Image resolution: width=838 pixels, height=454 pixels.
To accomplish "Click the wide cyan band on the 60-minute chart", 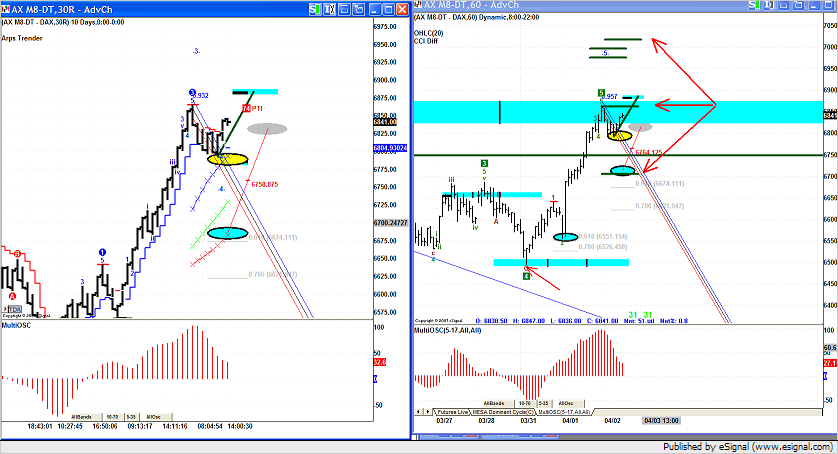I will (700, 111).
